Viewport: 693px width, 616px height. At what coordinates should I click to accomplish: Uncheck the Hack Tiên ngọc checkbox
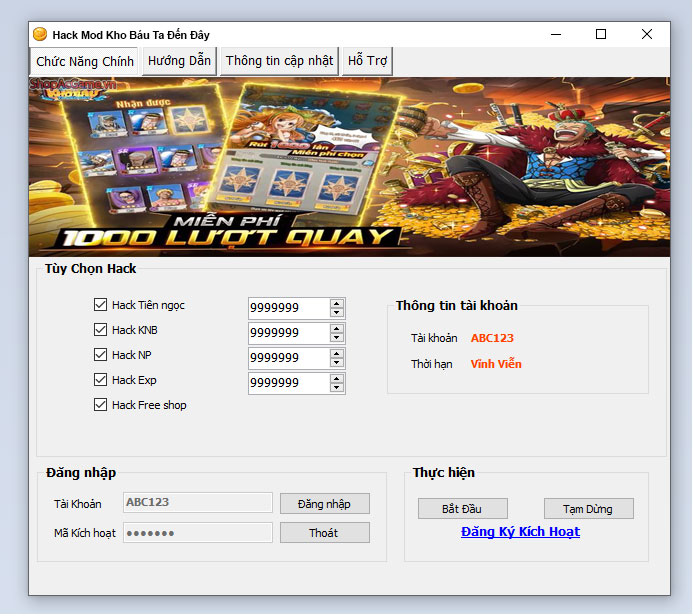pos(100,304)
